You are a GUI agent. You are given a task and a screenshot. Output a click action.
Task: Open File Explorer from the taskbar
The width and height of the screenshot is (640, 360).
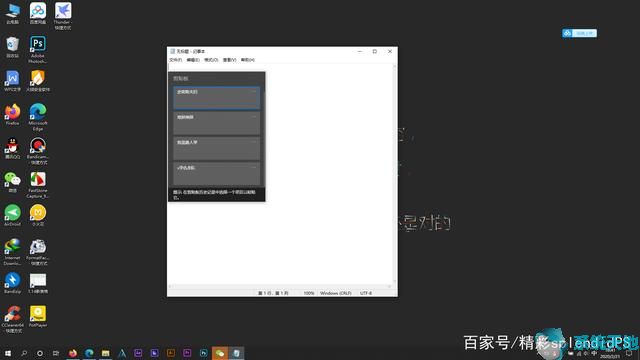105,353
